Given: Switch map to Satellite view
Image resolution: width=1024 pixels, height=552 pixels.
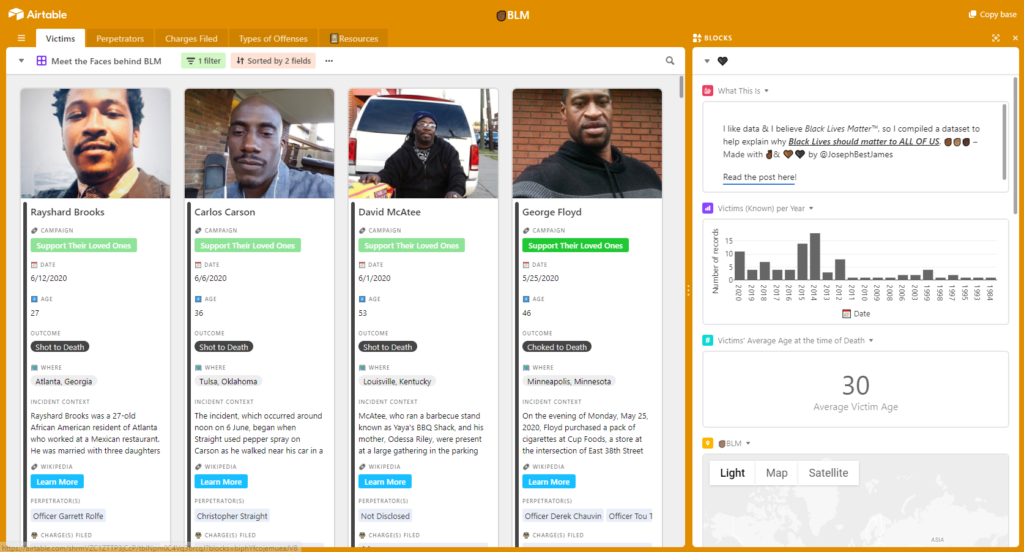Looking at the screenshot, I should [828, 473].
